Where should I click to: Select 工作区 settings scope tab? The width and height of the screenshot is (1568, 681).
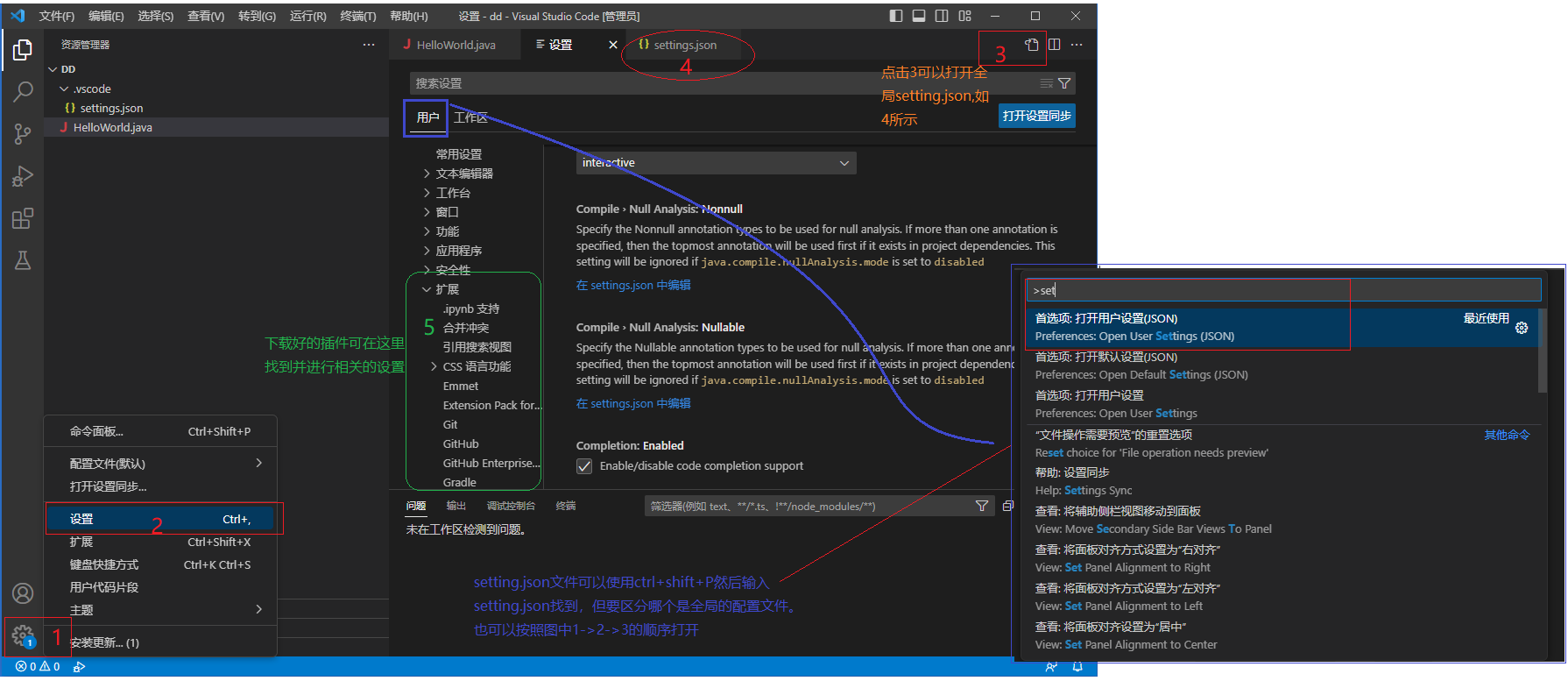[x=470, y=117]
